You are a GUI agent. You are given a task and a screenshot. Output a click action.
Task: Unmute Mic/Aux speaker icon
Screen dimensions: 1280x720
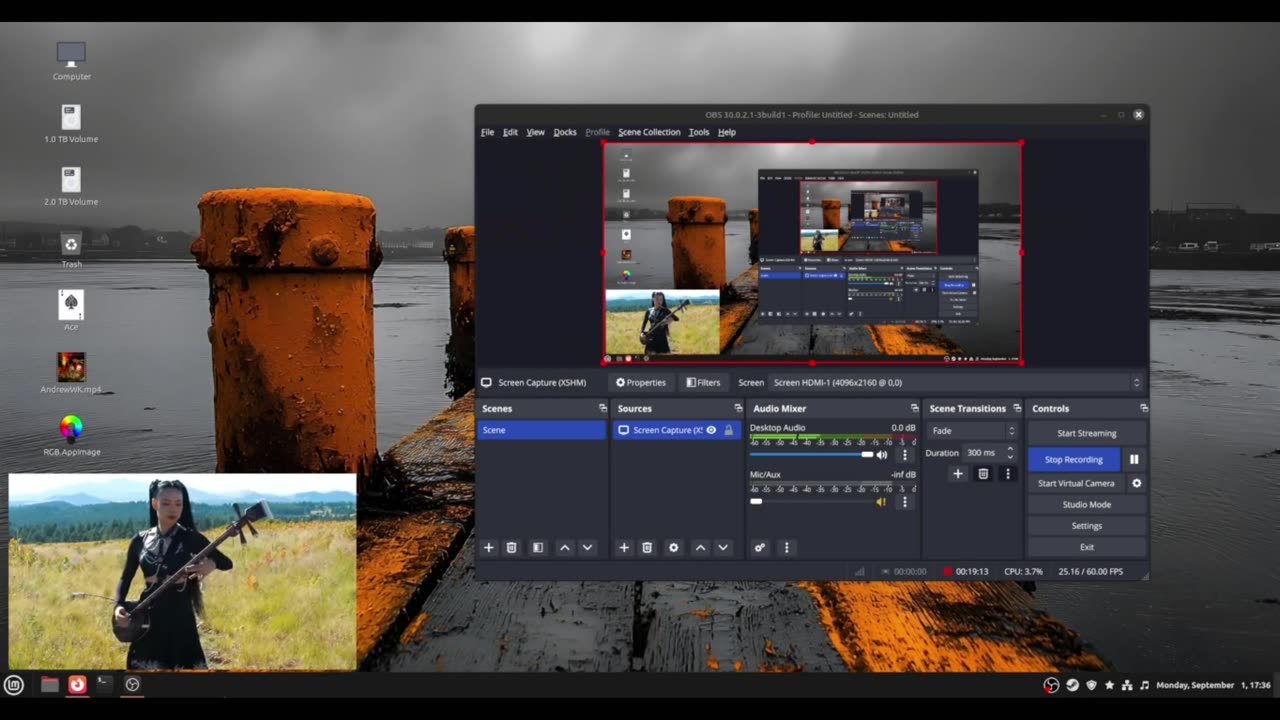[x=881, y=501]
